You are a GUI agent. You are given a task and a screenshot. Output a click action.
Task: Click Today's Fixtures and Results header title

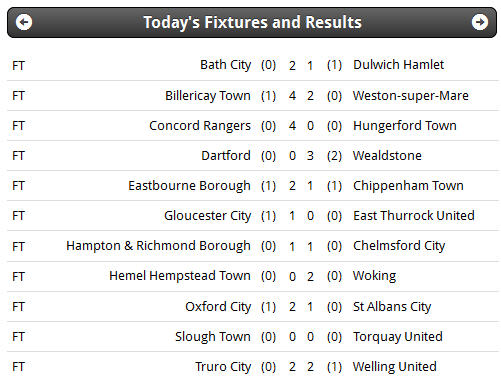[x=252, y=23]
